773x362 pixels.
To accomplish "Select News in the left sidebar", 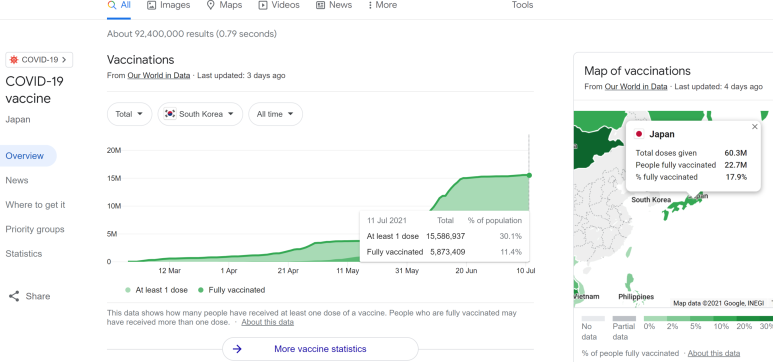I will 17,180.
